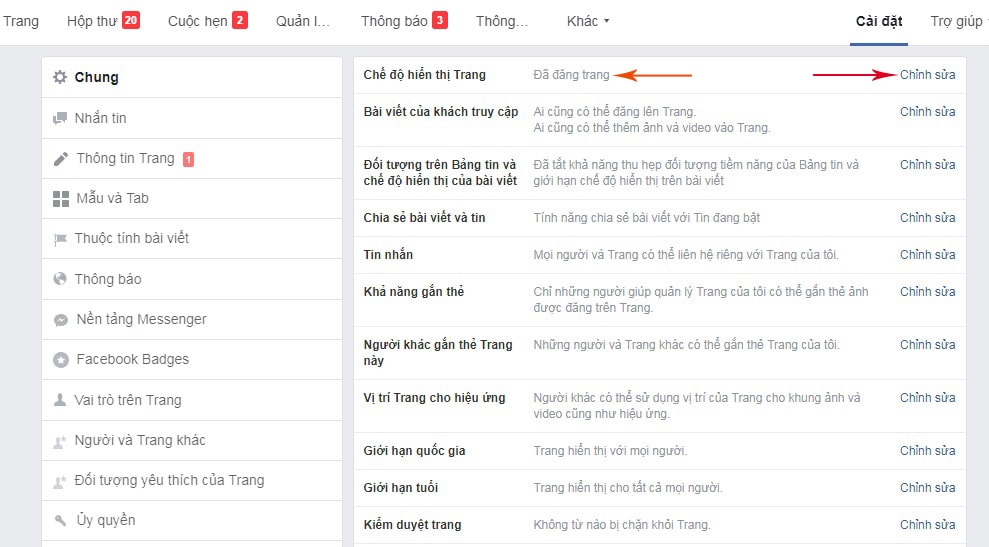Image resolution: width=989 pixels, height=547 pixels.
Task: Click the Kiểm duyệt trang label
Action: pos(413,525)
